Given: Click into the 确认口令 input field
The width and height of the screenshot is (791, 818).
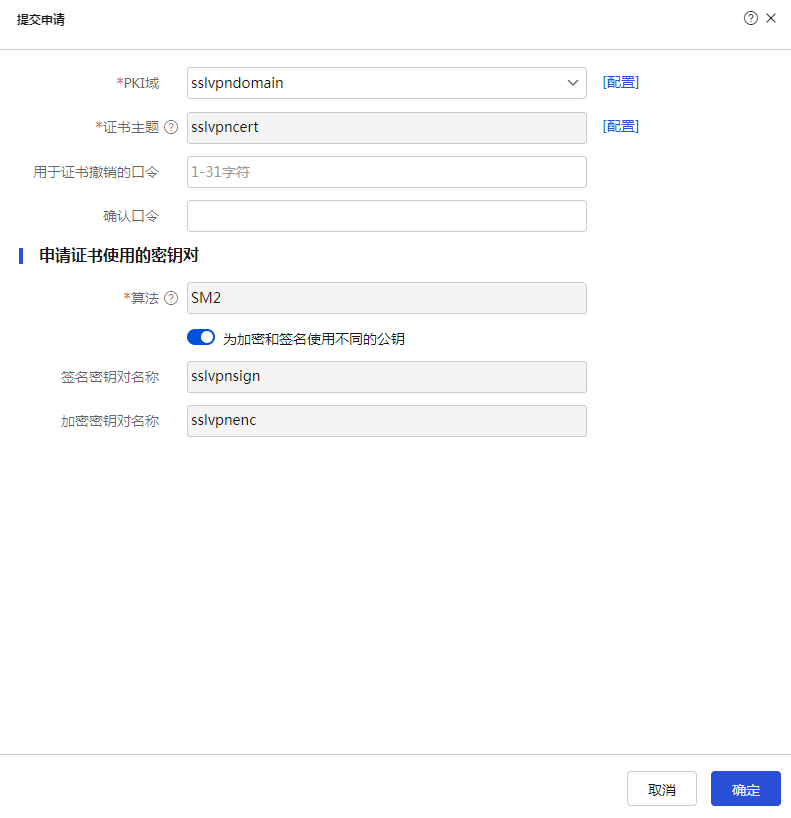Looking at the screenshot, I should [x=386, y=216].
